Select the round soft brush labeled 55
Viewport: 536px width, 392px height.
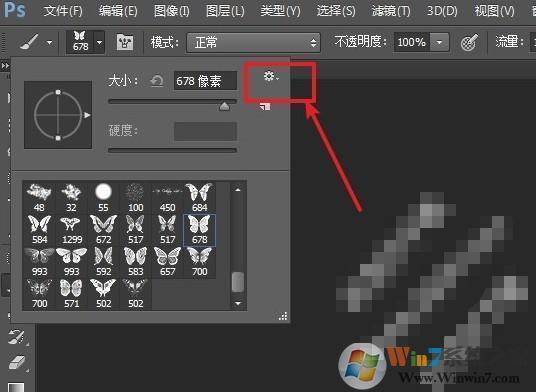click(x=103, y=198)
